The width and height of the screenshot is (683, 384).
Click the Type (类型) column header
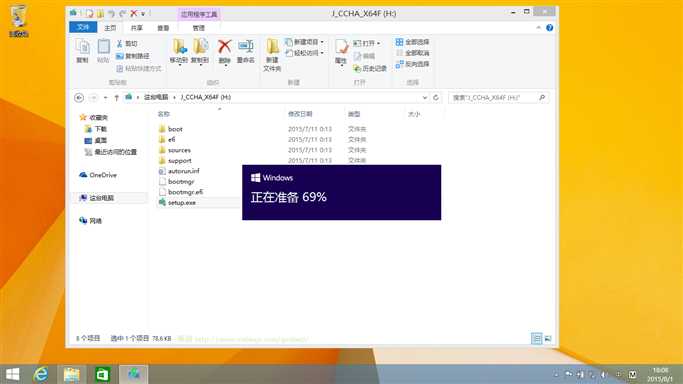[354, 114]
